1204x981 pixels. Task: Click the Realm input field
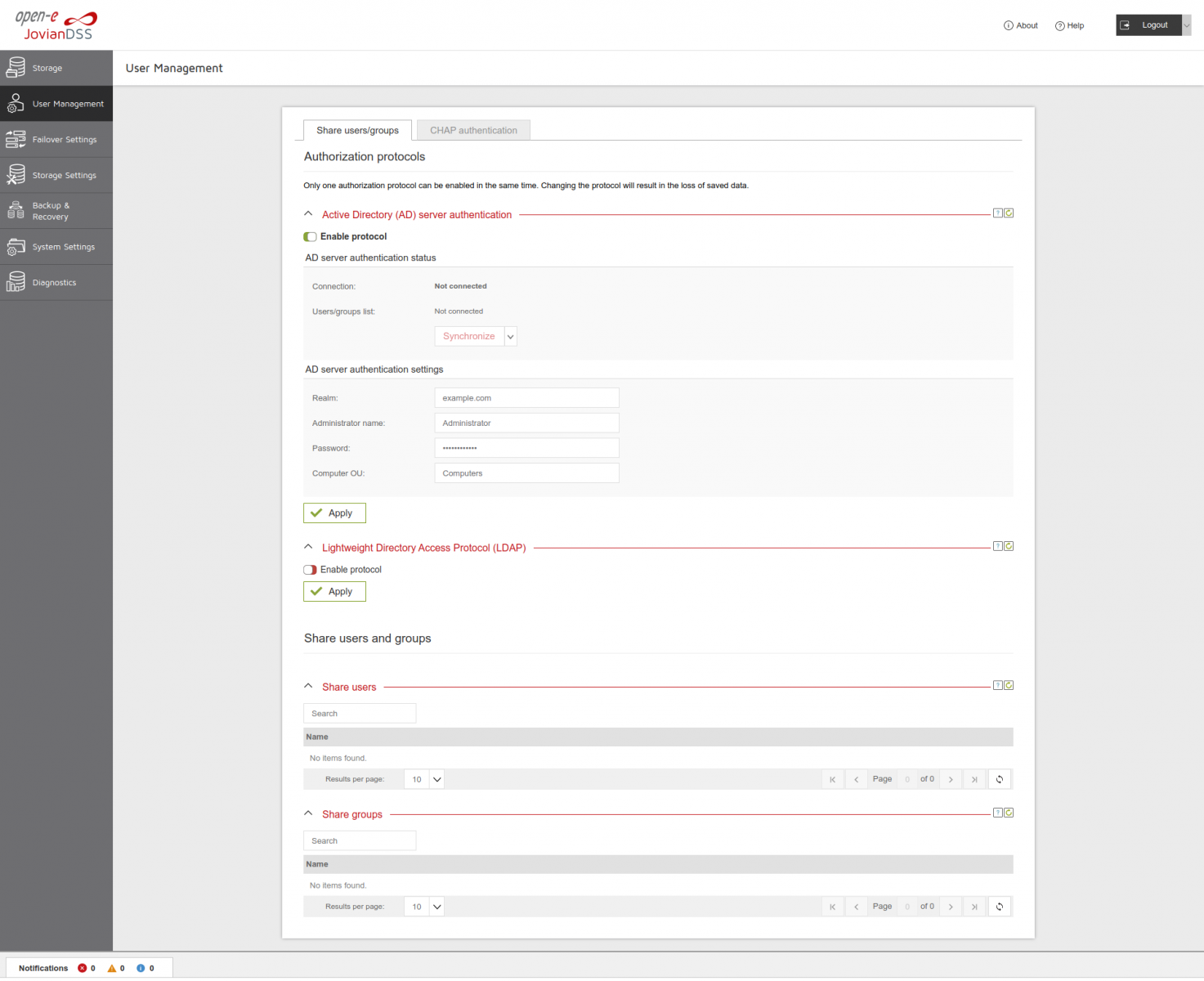(526, 398)
